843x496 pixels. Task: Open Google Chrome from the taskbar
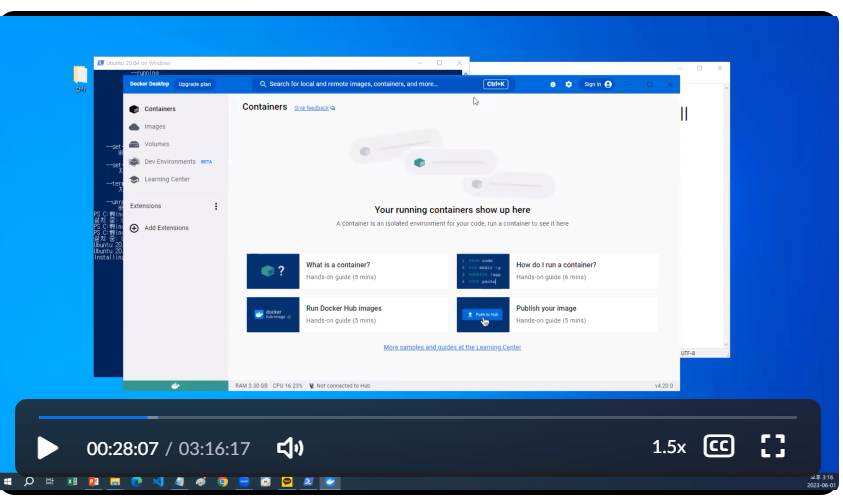pos(223,483)
